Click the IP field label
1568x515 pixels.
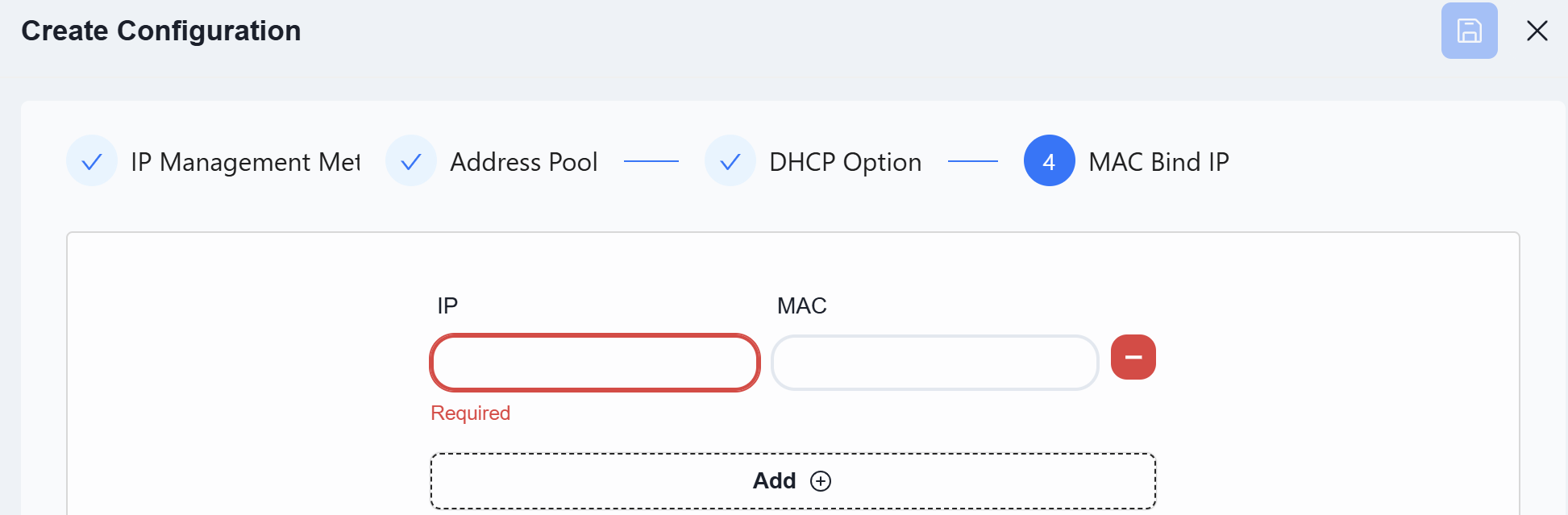447,305
